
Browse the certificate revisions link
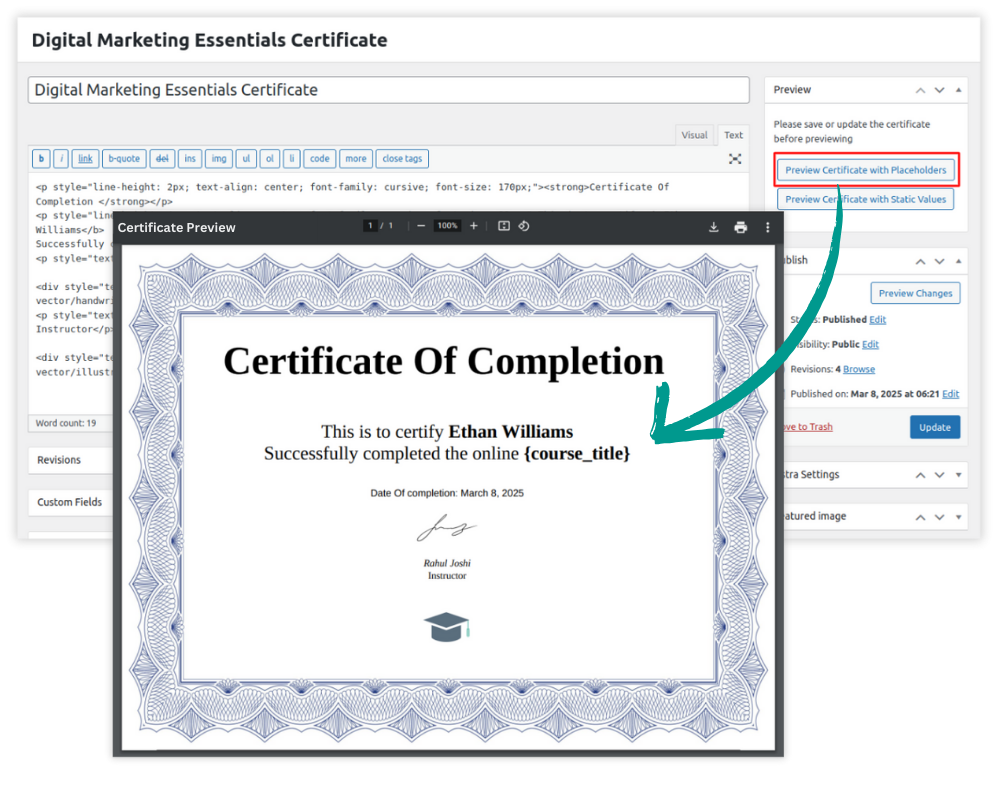point(858,369)
